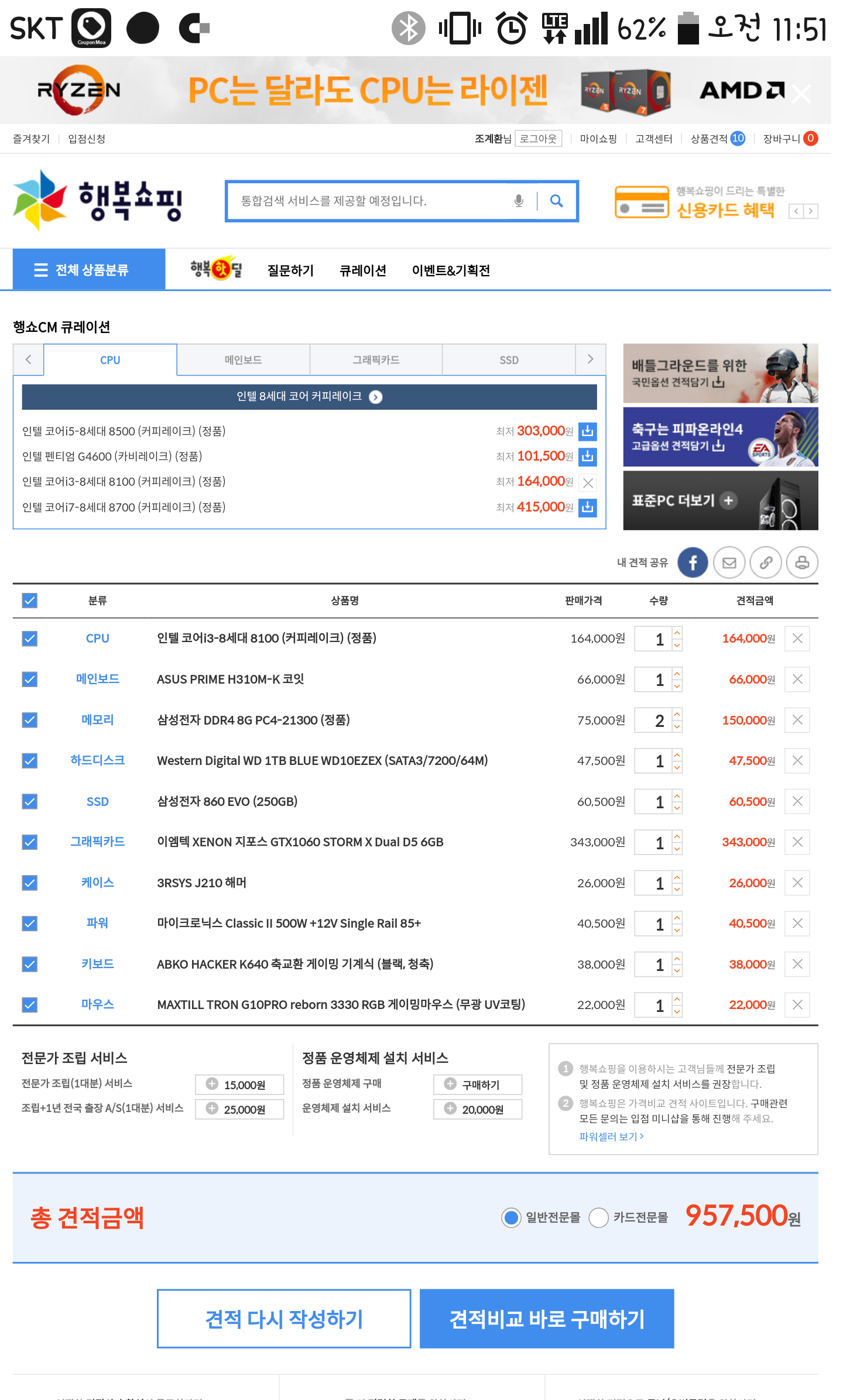Click 견적 다시 작성하기 button
Image resolution: width=843 pixels, height=1400 pixels.
point(284,1319)
